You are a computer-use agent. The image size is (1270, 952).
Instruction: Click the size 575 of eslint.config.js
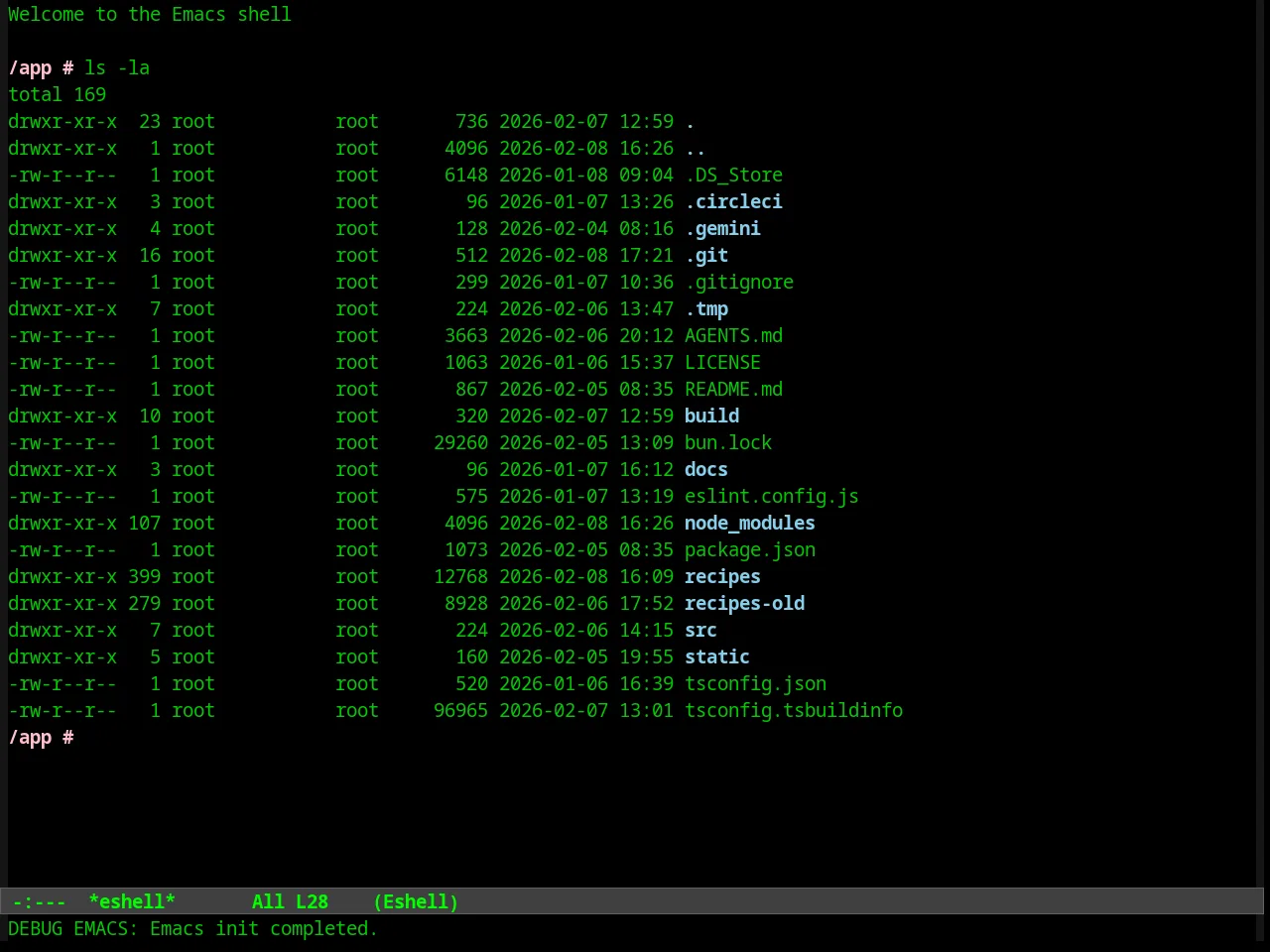click(471, 496)
